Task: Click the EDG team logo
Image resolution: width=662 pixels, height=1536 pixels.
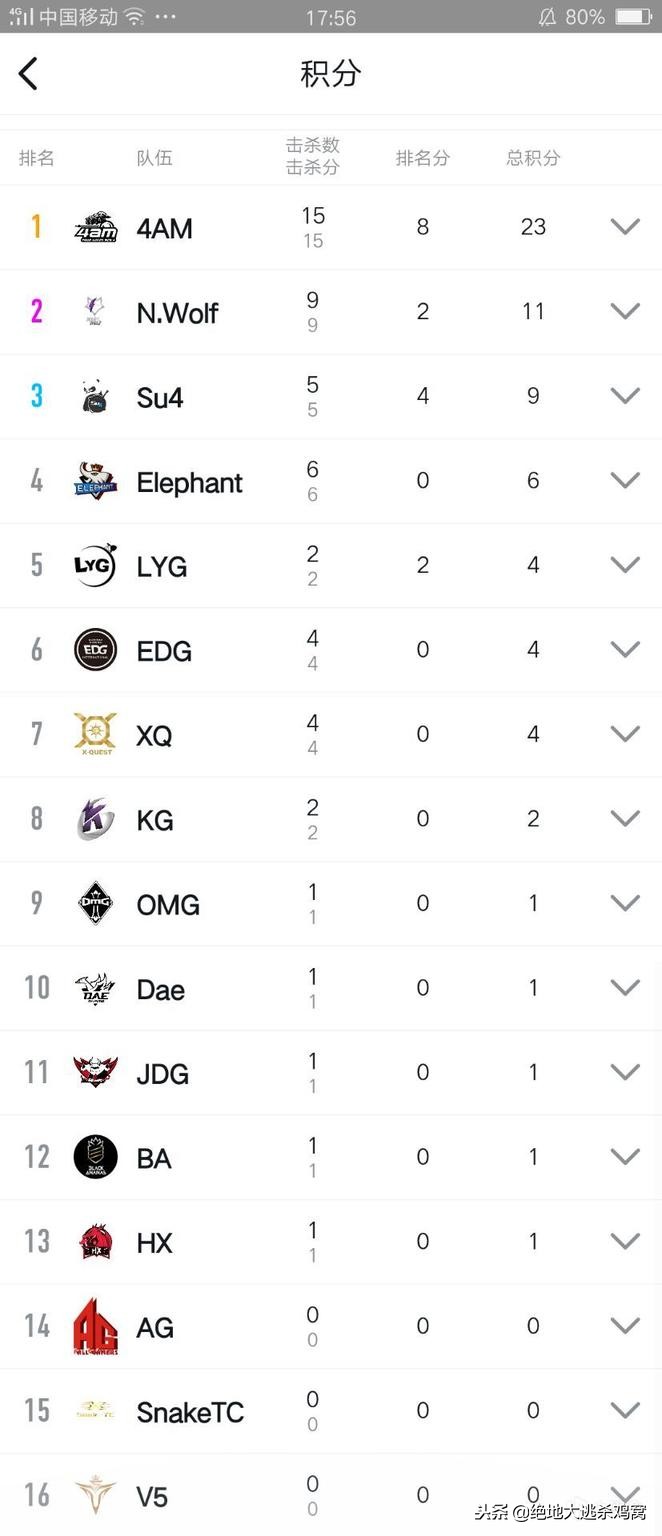Action: coord(96,650)
